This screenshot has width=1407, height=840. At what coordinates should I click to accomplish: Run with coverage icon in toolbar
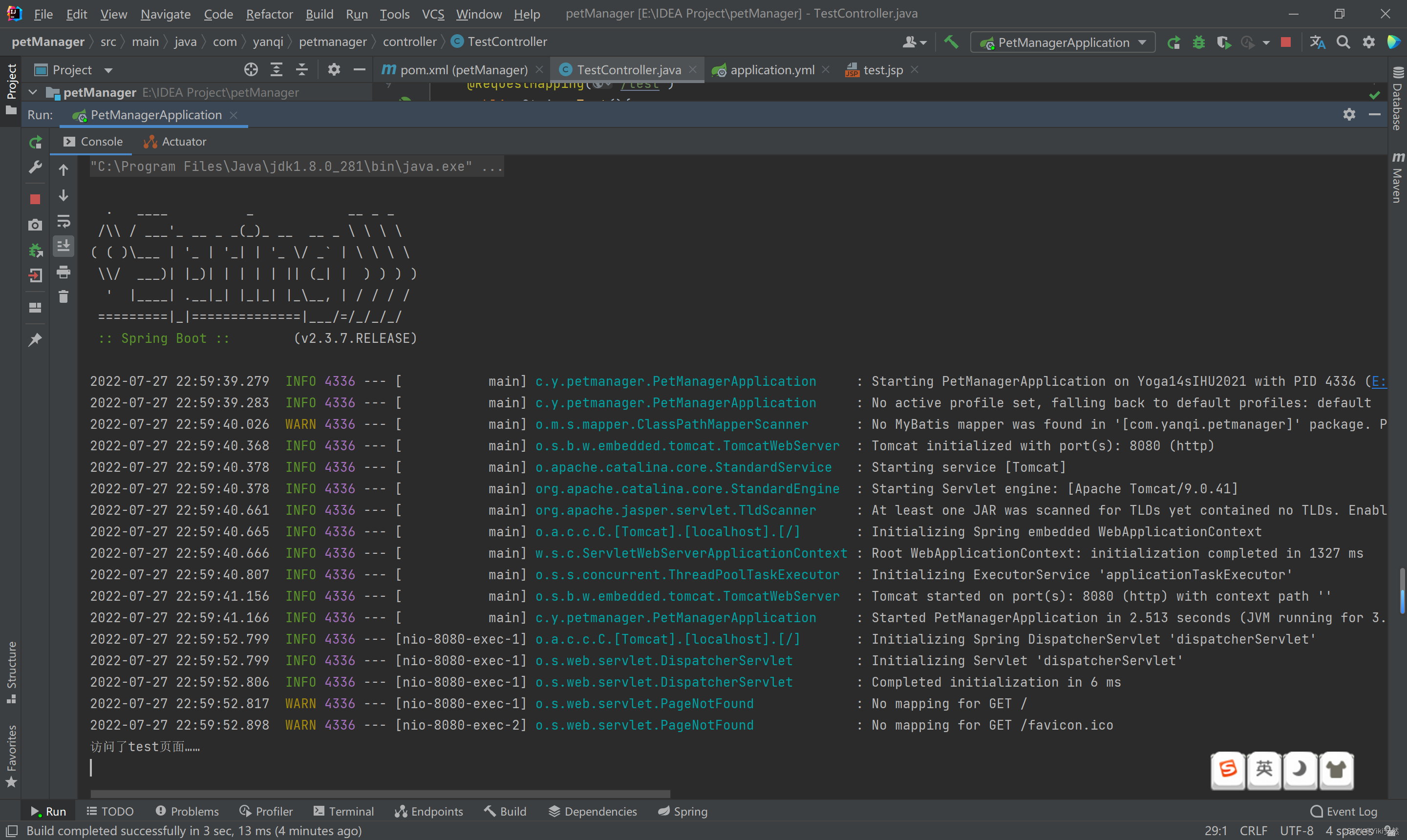tap(1223, 42)
